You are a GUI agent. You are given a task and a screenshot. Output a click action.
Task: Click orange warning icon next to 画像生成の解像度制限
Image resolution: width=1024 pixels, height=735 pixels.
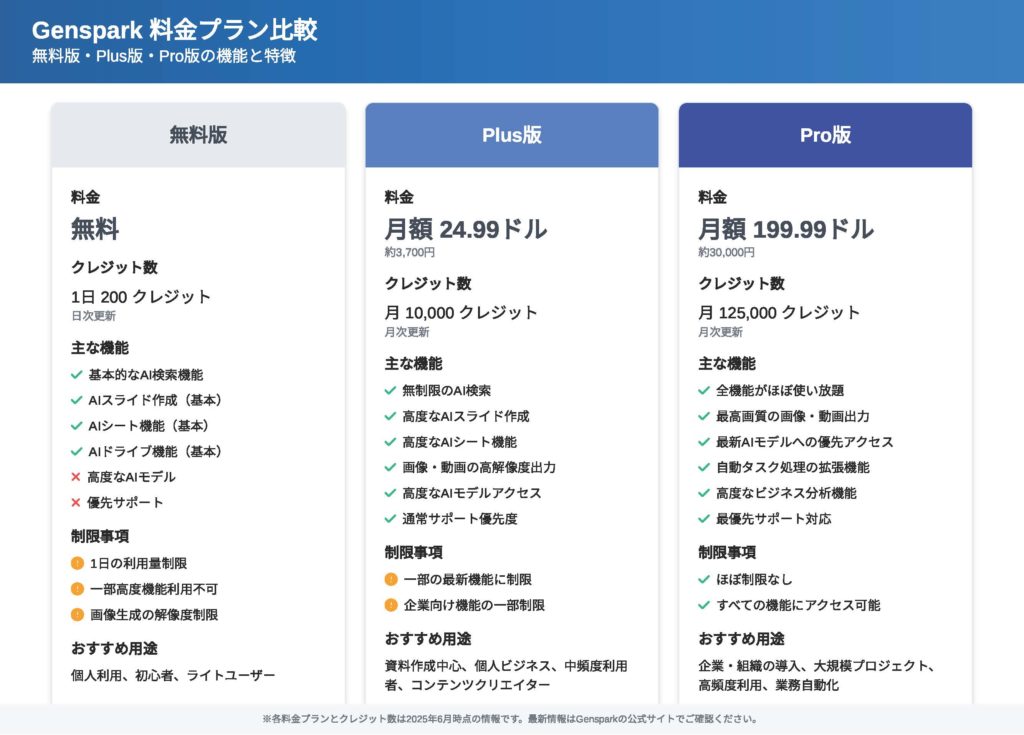point(77,615)
